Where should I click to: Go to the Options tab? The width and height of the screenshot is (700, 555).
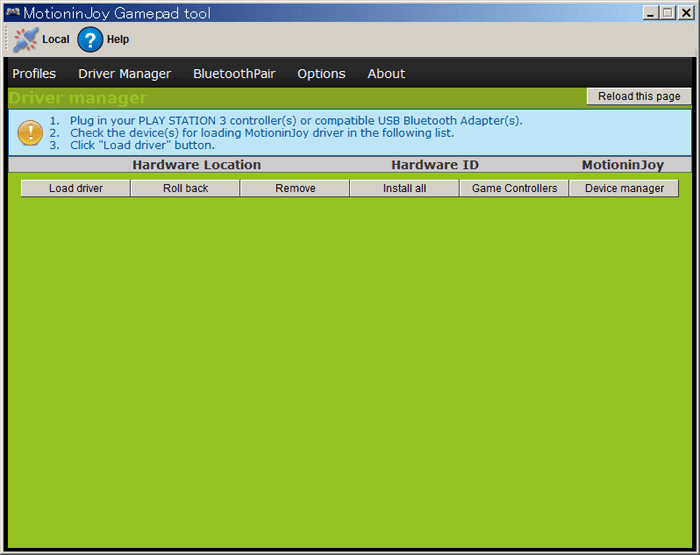(x=321, y=74)
